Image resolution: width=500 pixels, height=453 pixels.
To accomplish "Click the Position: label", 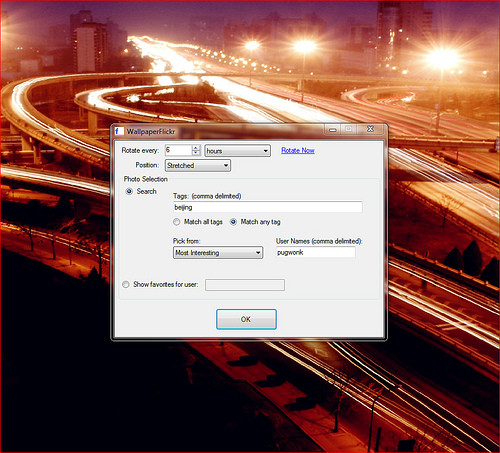I will 147,165.
